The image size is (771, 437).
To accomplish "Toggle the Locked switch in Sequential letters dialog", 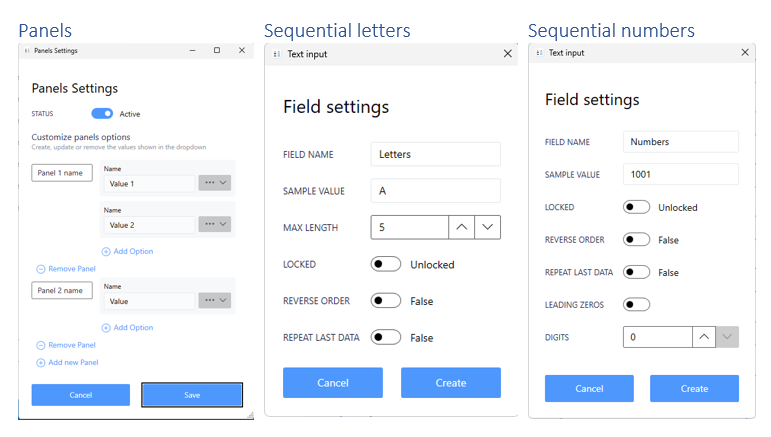I will 386,265.
